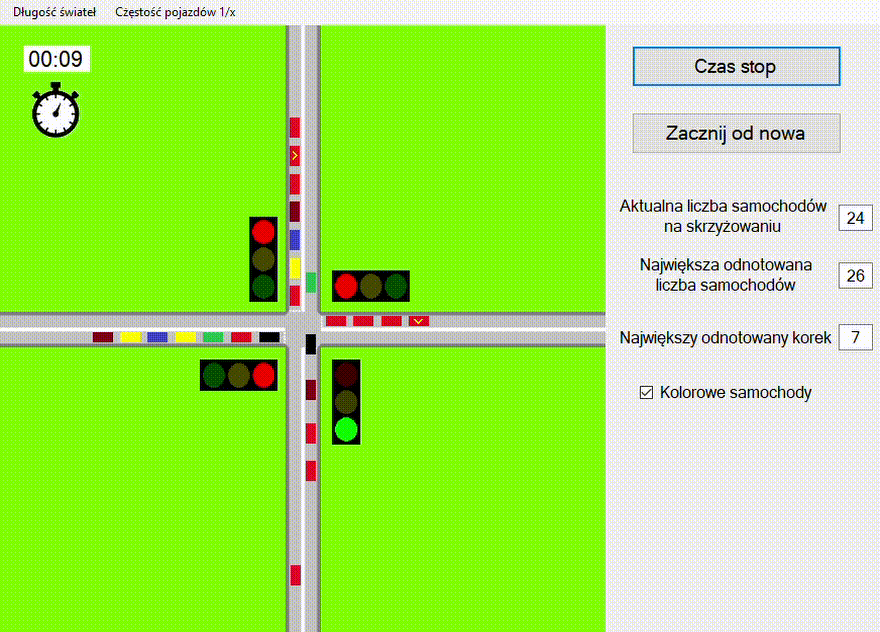Click the black car on the left horizontal road
880x632 pixels.
point(269,337)
